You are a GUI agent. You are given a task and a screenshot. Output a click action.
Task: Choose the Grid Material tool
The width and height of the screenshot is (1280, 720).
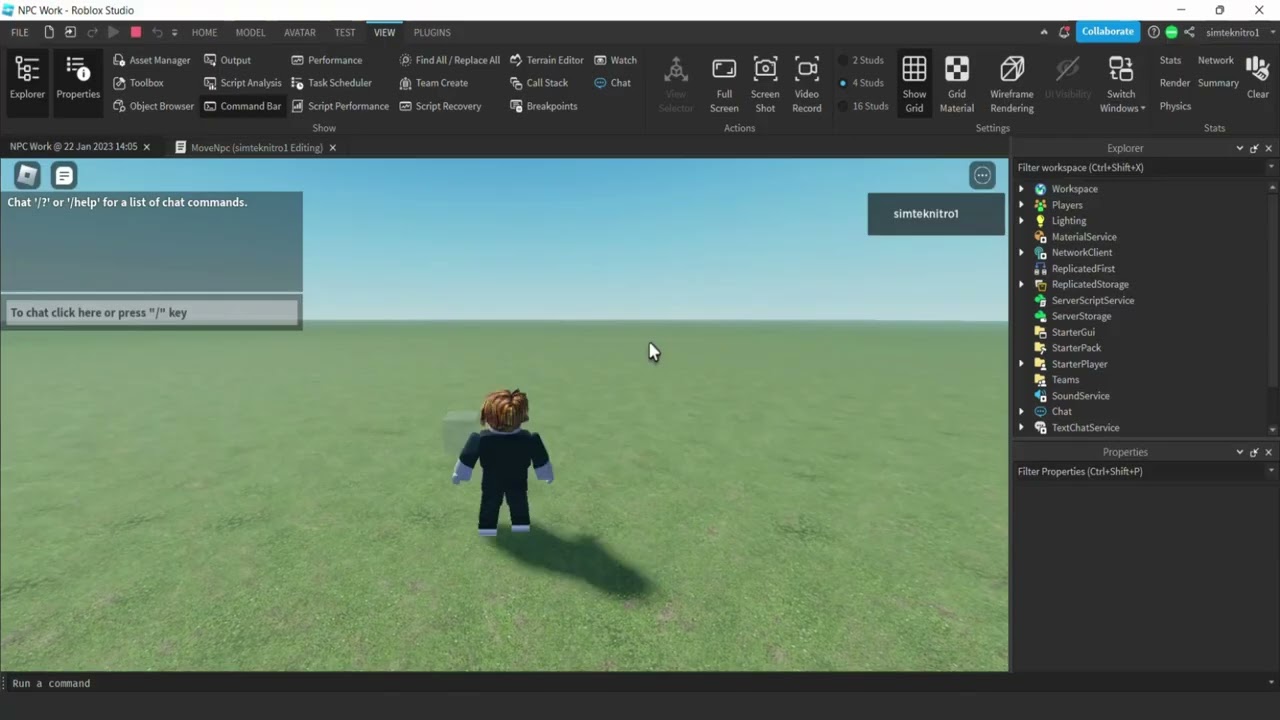(x=957, y=84)
